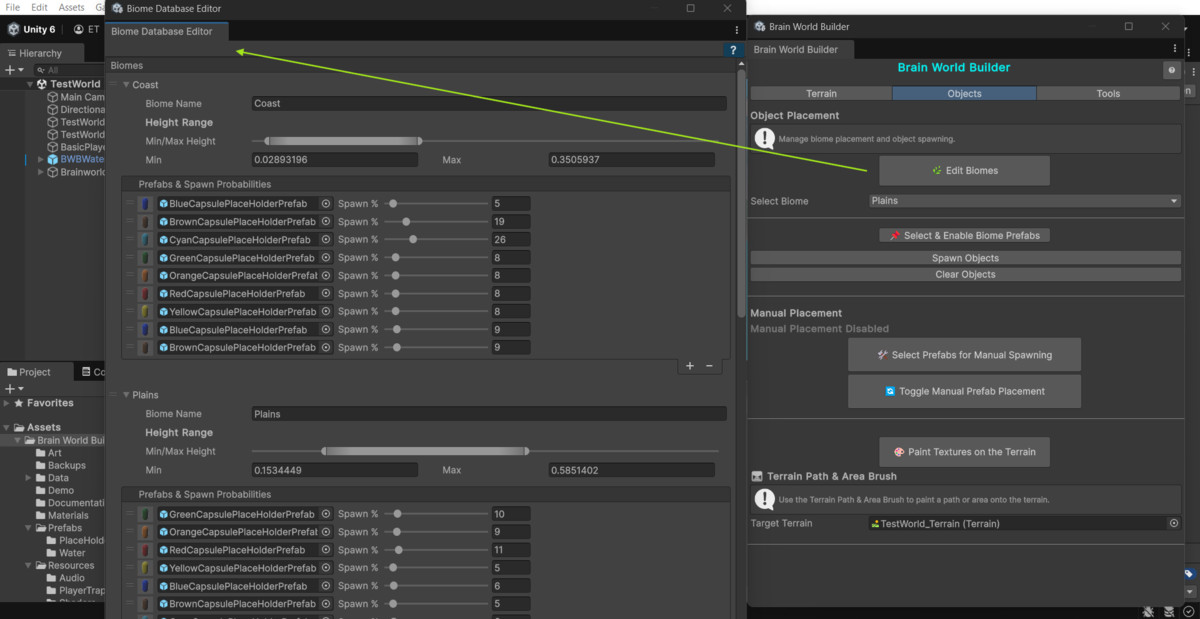Collapse TestWorld scene in Hierarchy
This screenshot has height=619, width=1200.
tap(30, 84)
